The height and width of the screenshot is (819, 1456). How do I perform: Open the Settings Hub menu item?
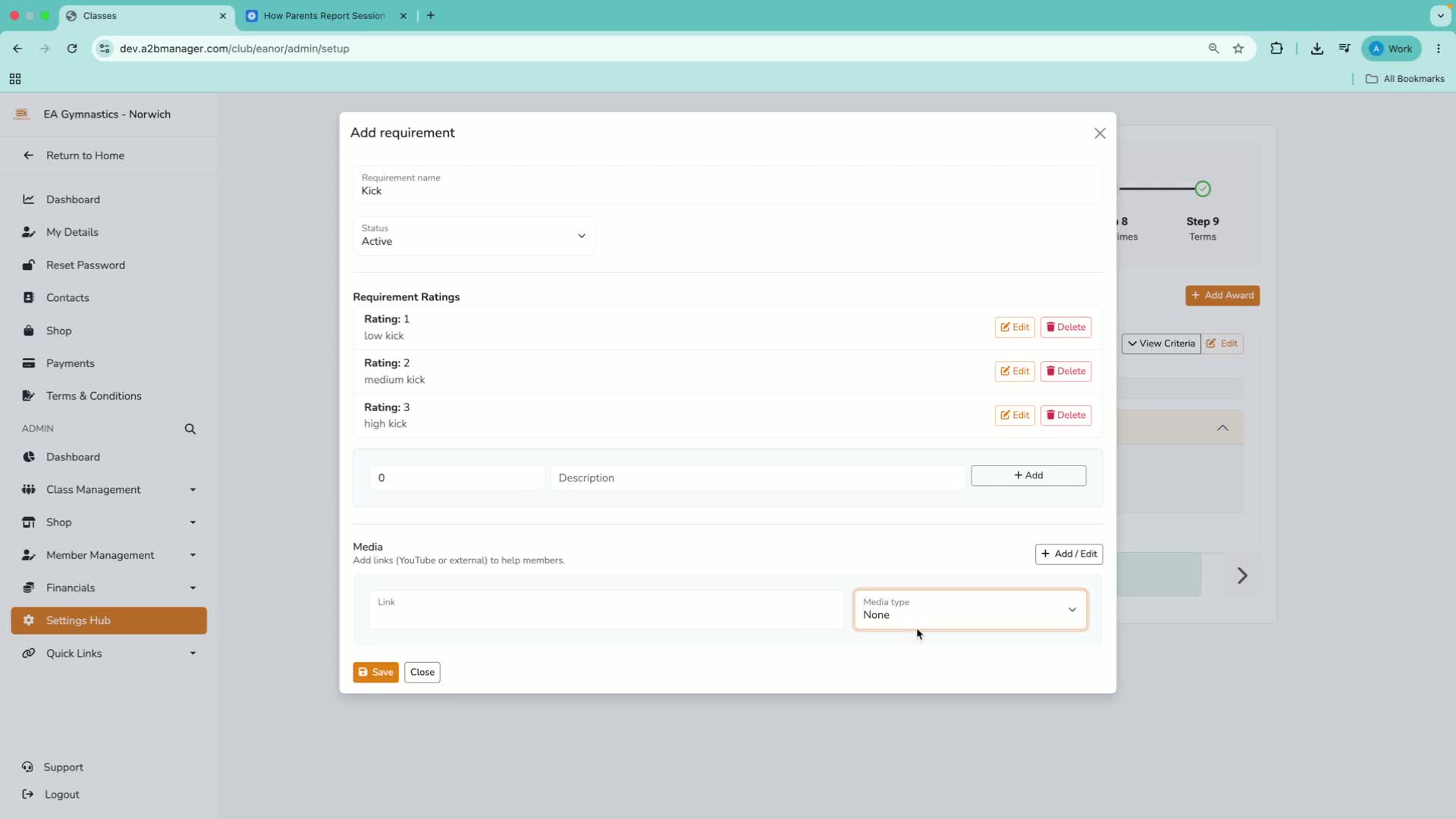(x=109, y=620)
